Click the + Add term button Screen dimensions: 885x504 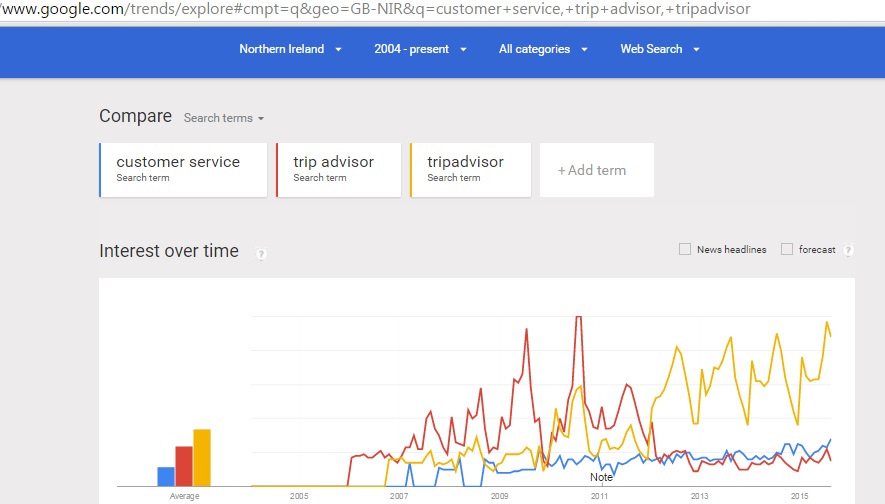tap(597, 170)
